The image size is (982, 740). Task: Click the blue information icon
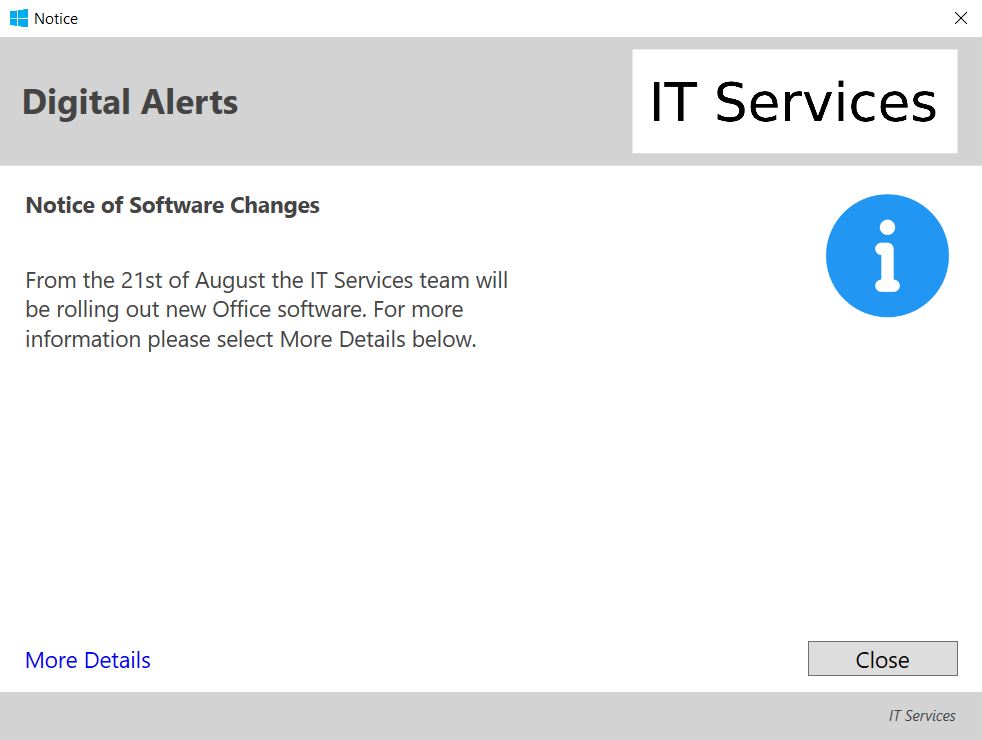coord(887,256)
